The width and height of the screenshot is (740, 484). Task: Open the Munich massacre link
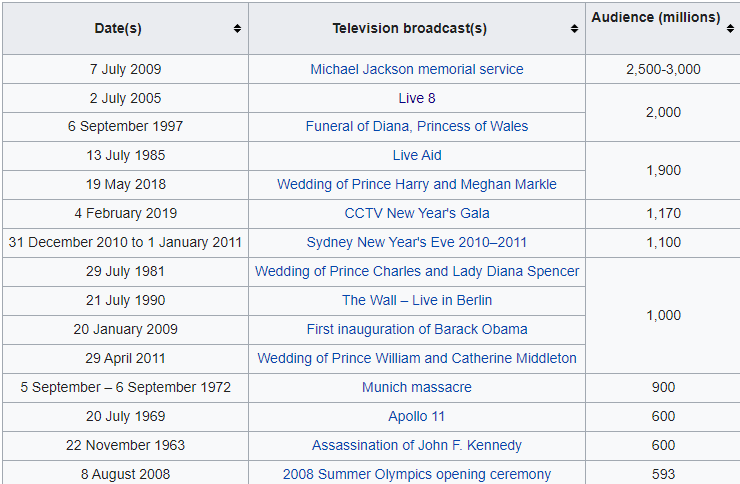(x=417, y=387)
